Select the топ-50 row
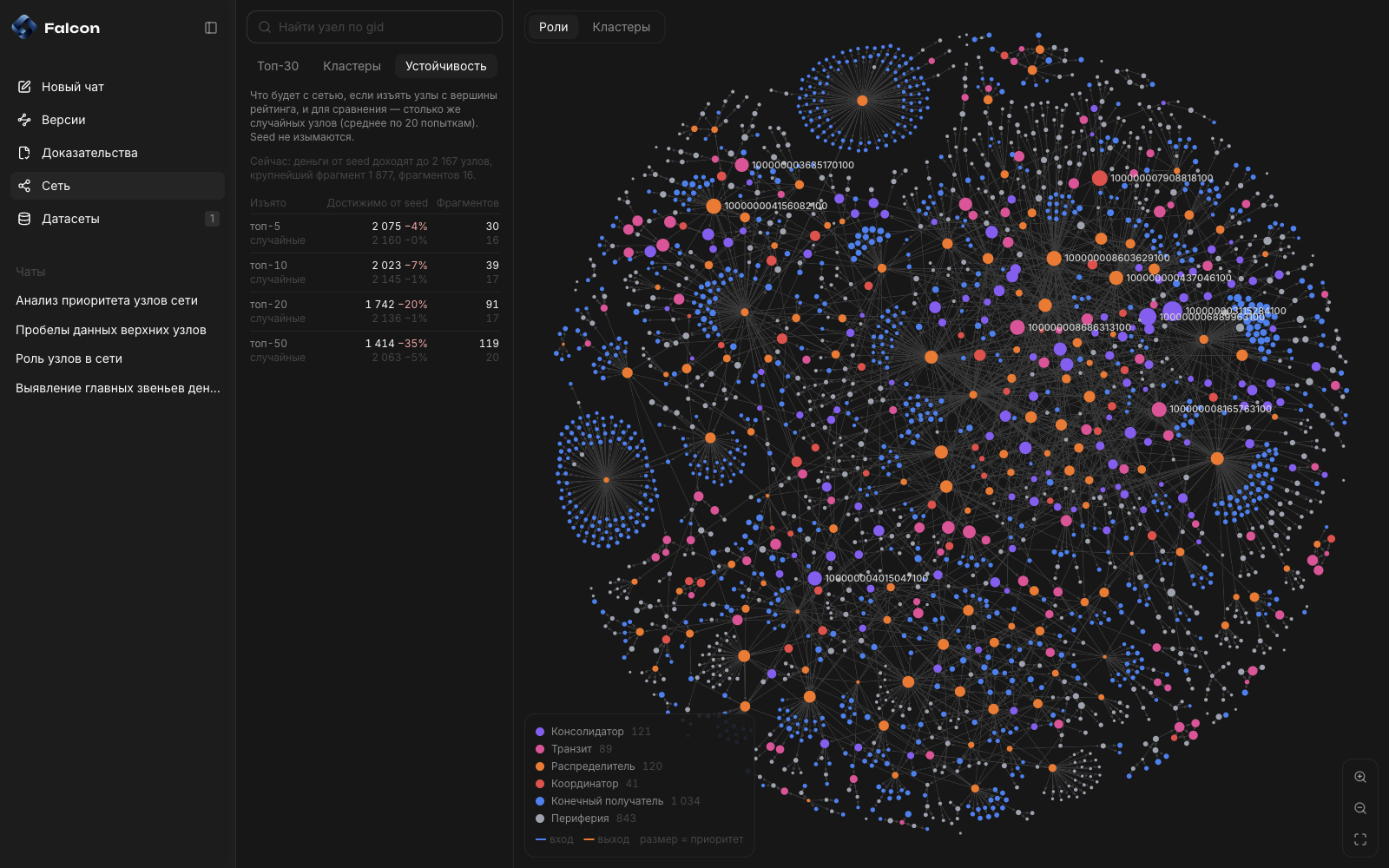The width and height of the screenshot is (1389, 868). [x=374, y=351]
